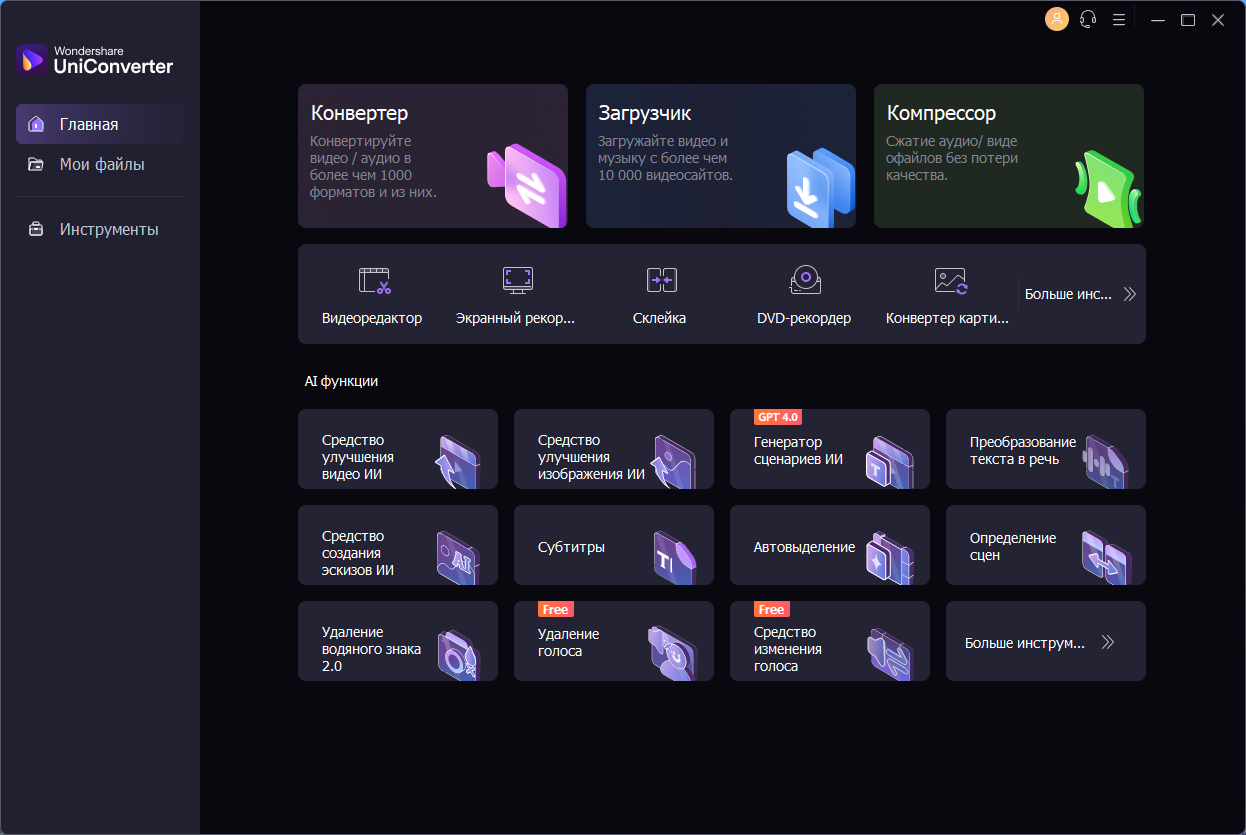Open Больше инс... tools text

1068,294
